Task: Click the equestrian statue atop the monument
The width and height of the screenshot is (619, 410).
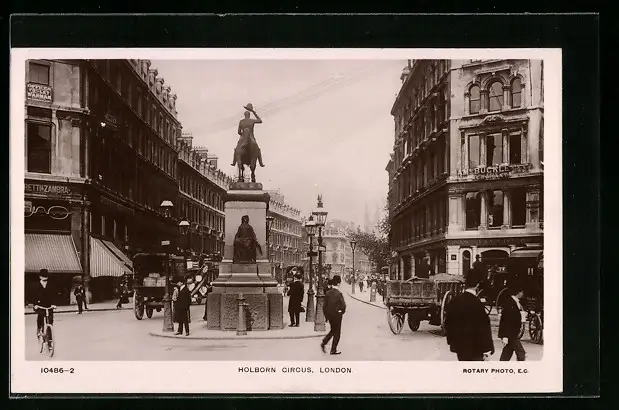Action: [x=247, y=143]
